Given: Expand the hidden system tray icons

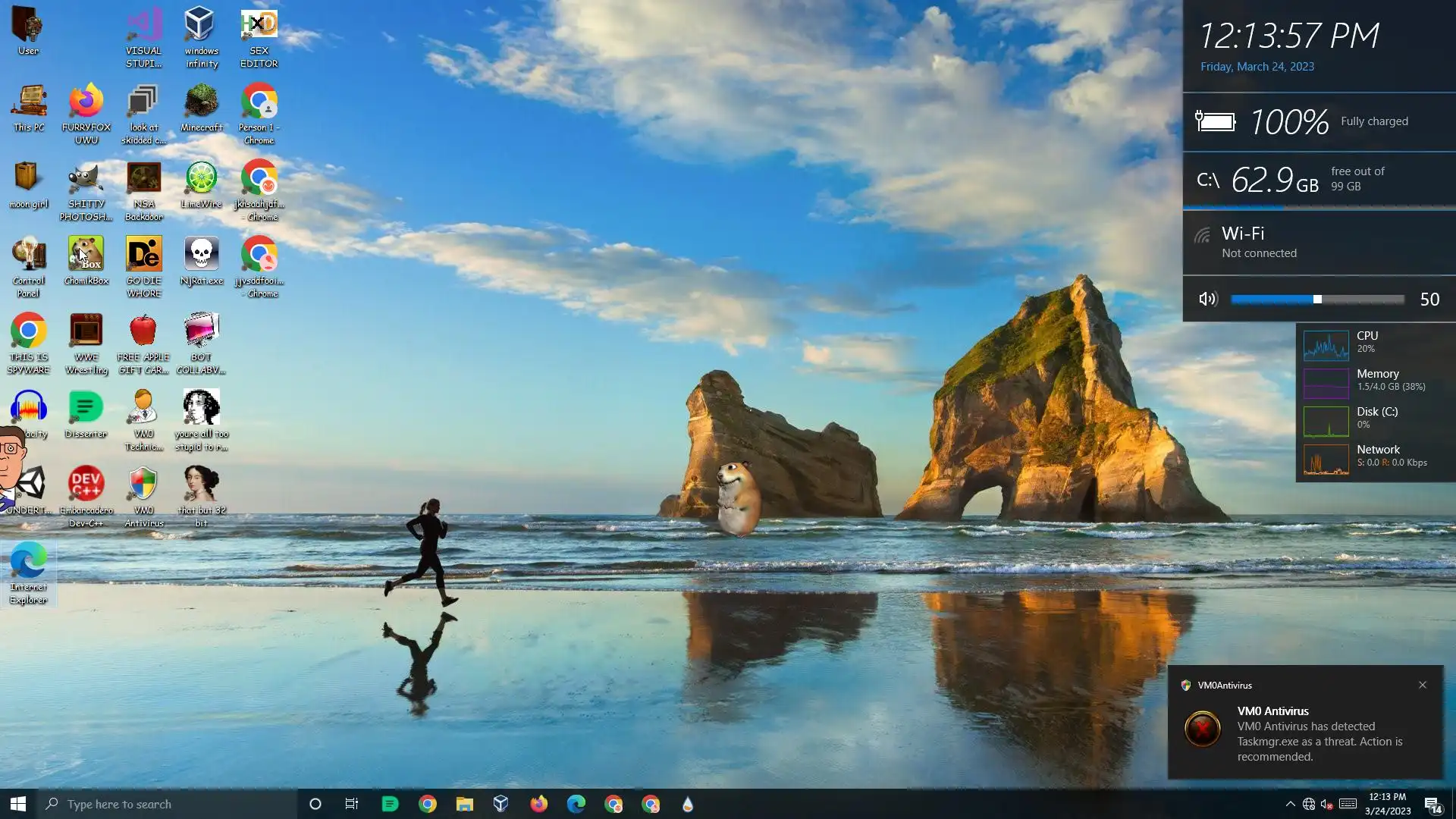Looking at the screenshot, I should [x=1290, y=804].
